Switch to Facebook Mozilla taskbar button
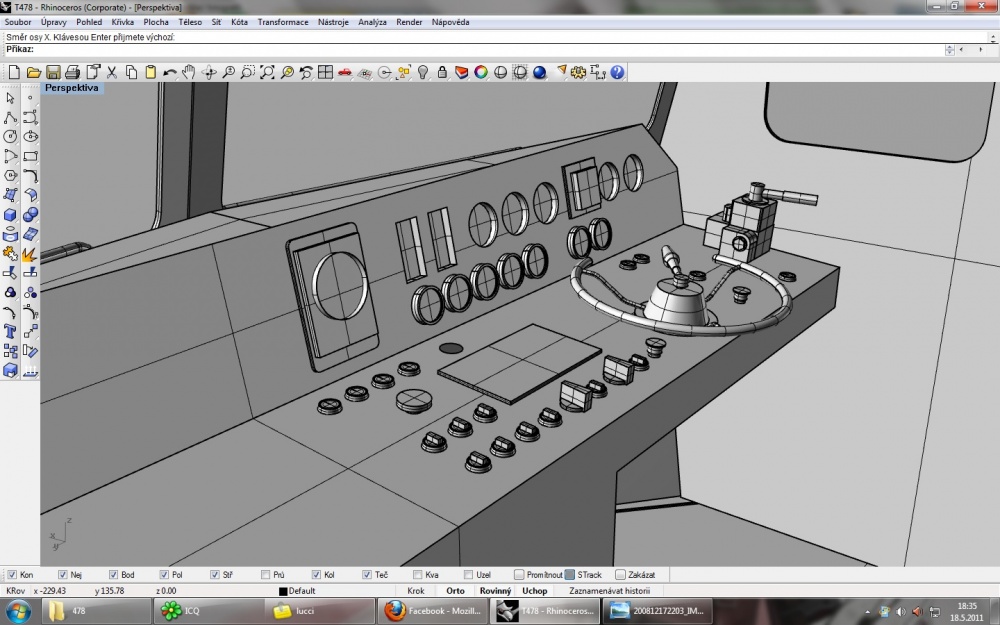Viewport: 1000px width, 625px height. [x=434, y=611]
